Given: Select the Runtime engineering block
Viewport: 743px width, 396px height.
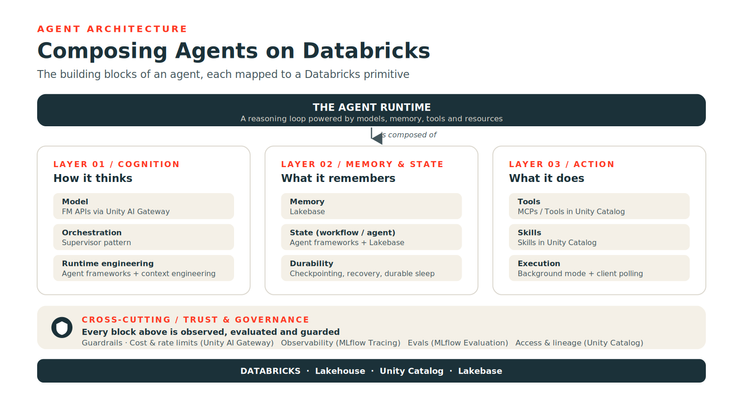Looking at the screenshot, I should tap(144, 268).
